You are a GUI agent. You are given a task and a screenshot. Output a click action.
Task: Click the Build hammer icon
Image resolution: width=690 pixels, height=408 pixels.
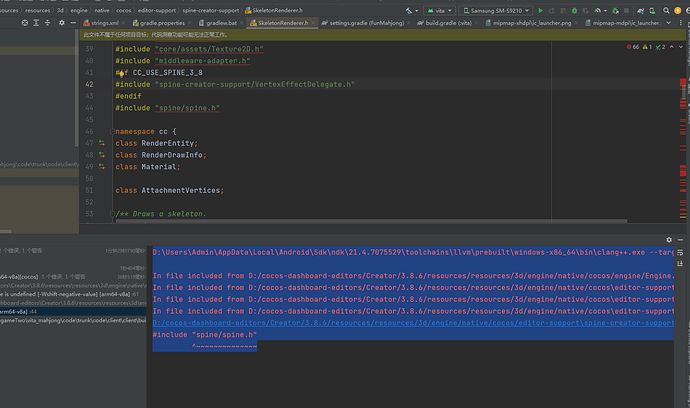tap(409, 11)
